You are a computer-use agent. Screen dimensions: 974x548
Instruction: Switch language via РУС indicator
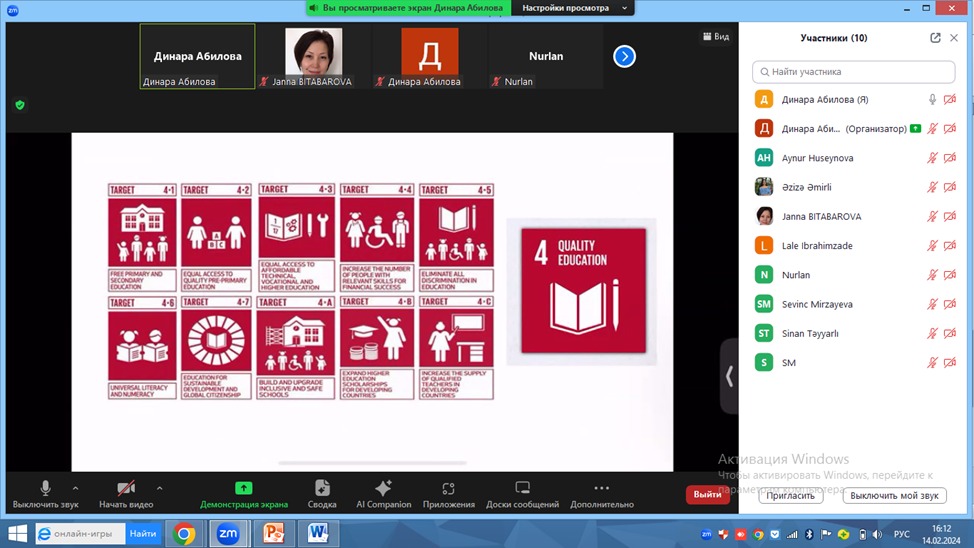tap(902, 534)
